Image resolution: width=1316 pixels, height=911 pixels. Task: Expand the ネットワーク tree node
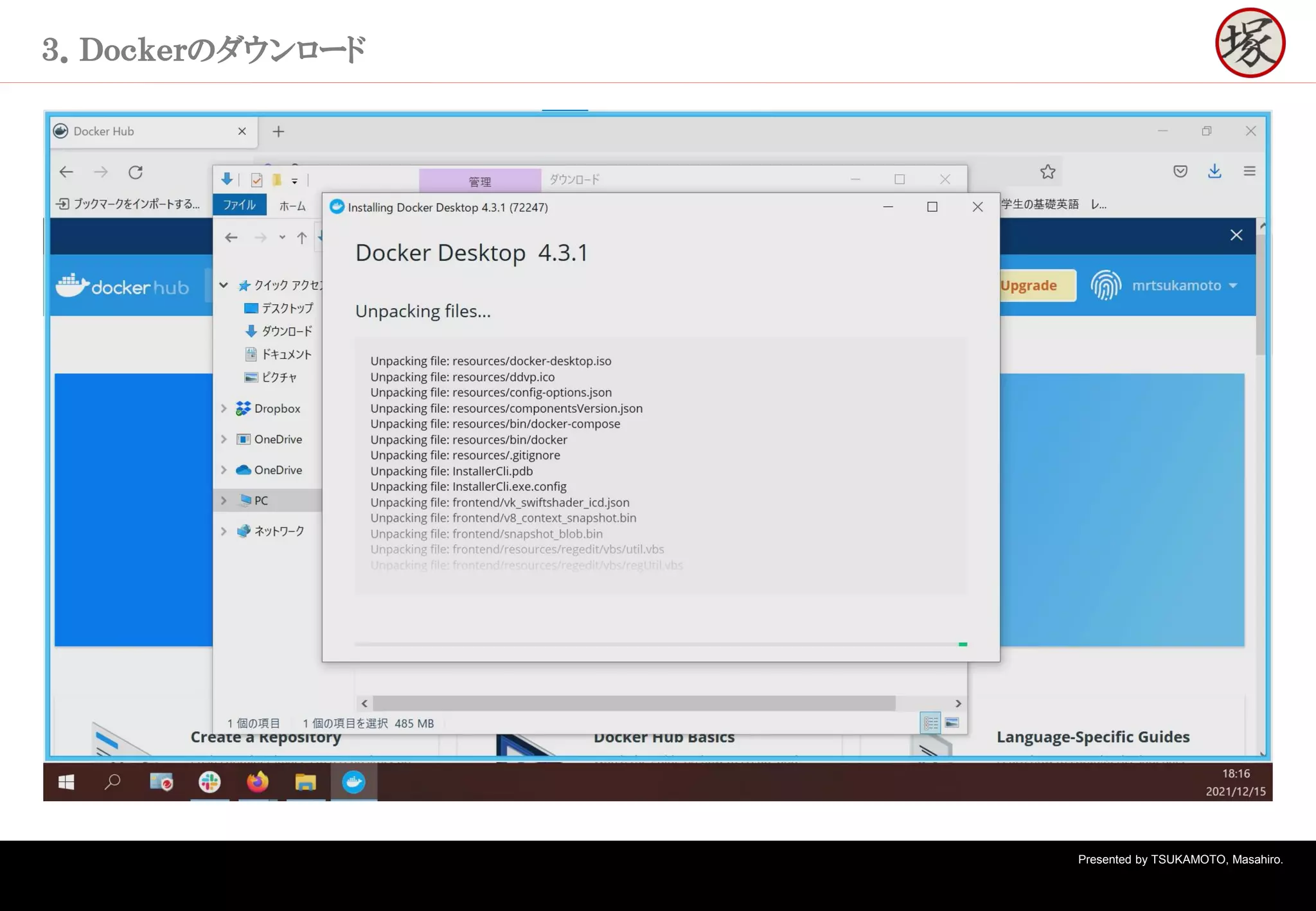point(224,531)
